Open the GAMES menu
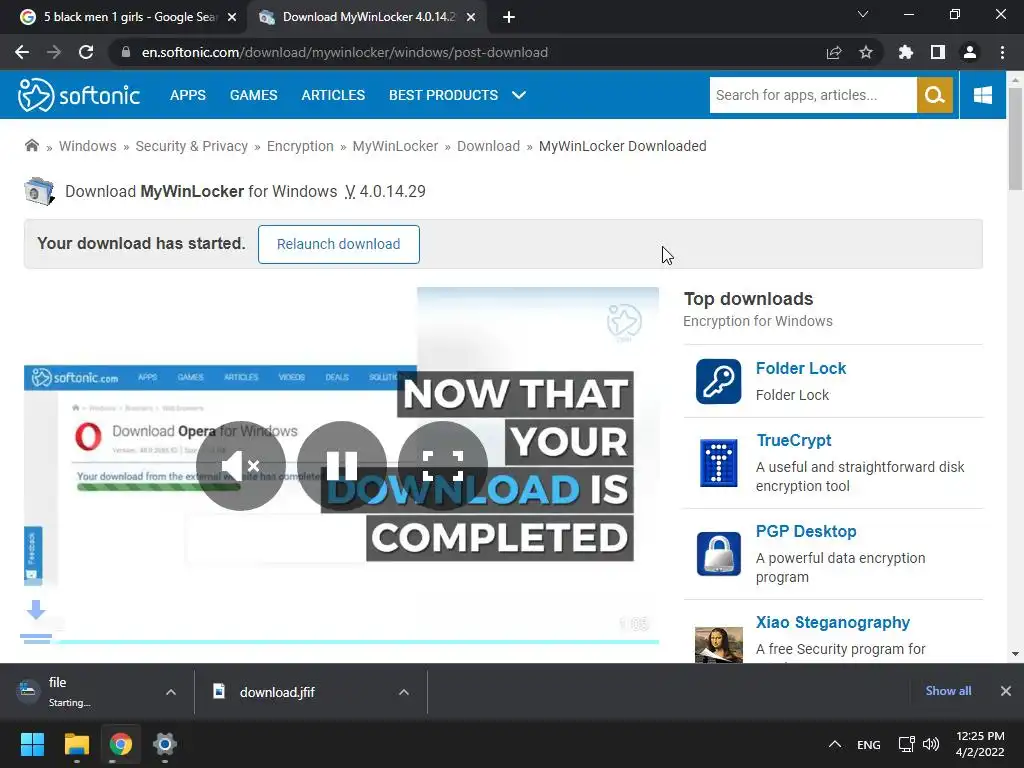Viewport: 1024px width, 768px height. pyautogui.click(x=253, y=95)
